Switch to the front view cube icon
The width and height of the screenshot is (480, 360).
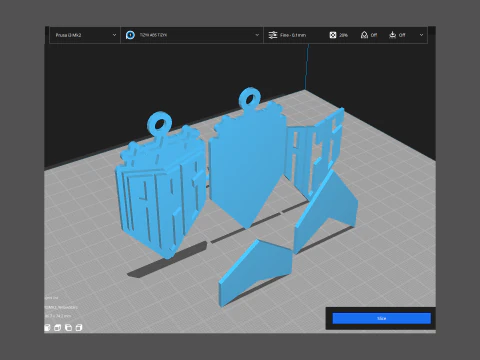pyautogui.click(x=47, y=328)
